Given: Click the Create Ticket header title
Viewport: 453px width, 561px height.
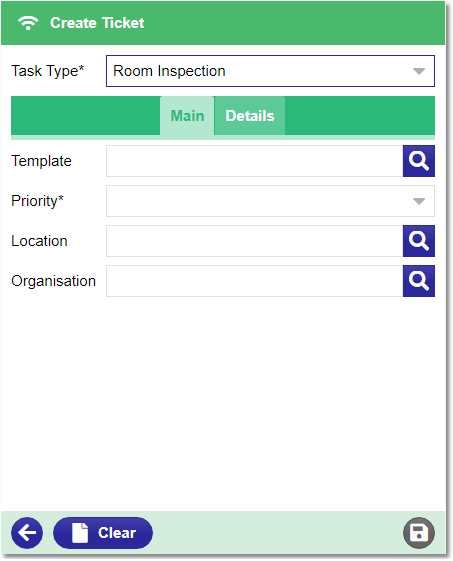Looking at the screenshot, I should pyautogui.click(x=97, y=23).
